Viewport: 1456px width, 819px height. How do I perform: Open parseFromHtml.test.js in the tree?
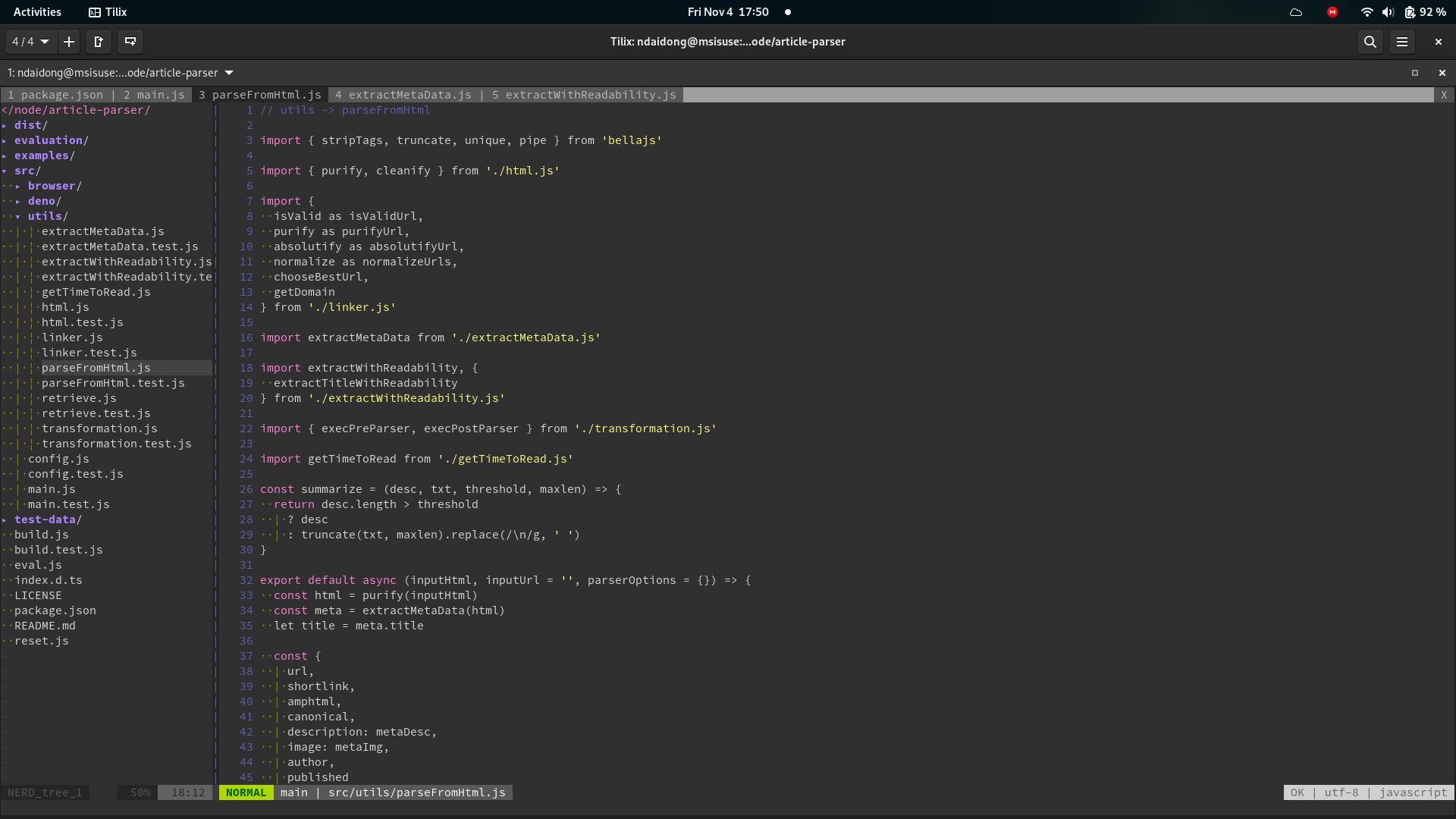113,383
